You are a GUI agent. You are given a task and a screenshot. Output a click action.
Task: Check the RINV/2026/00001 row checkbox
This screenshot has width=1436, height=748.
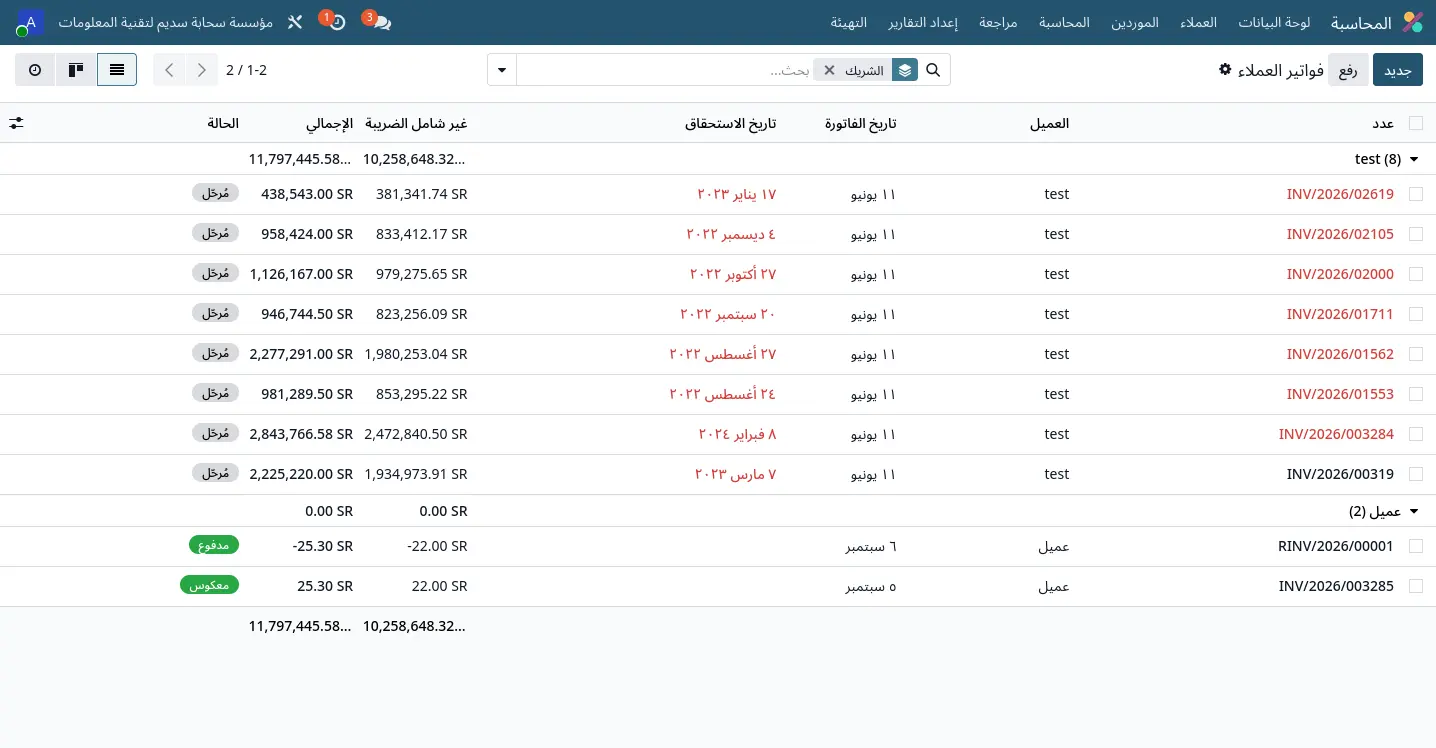[x=1416, y=546]
